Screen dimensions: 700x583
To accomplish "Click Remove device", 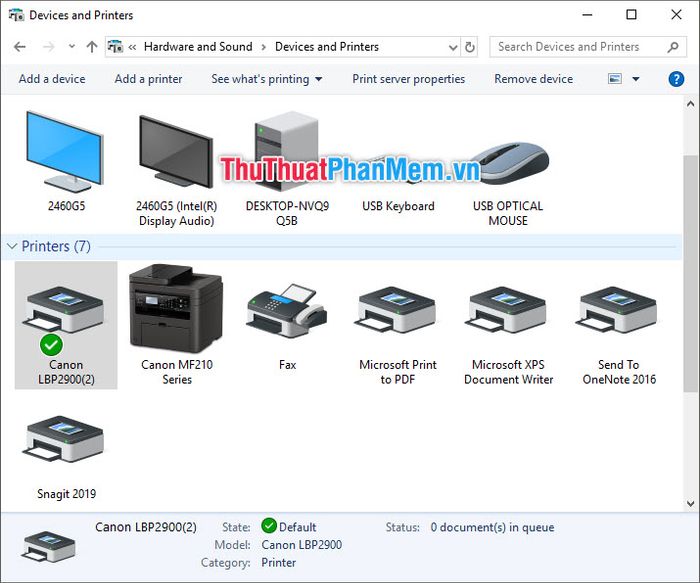I will 533,79.
